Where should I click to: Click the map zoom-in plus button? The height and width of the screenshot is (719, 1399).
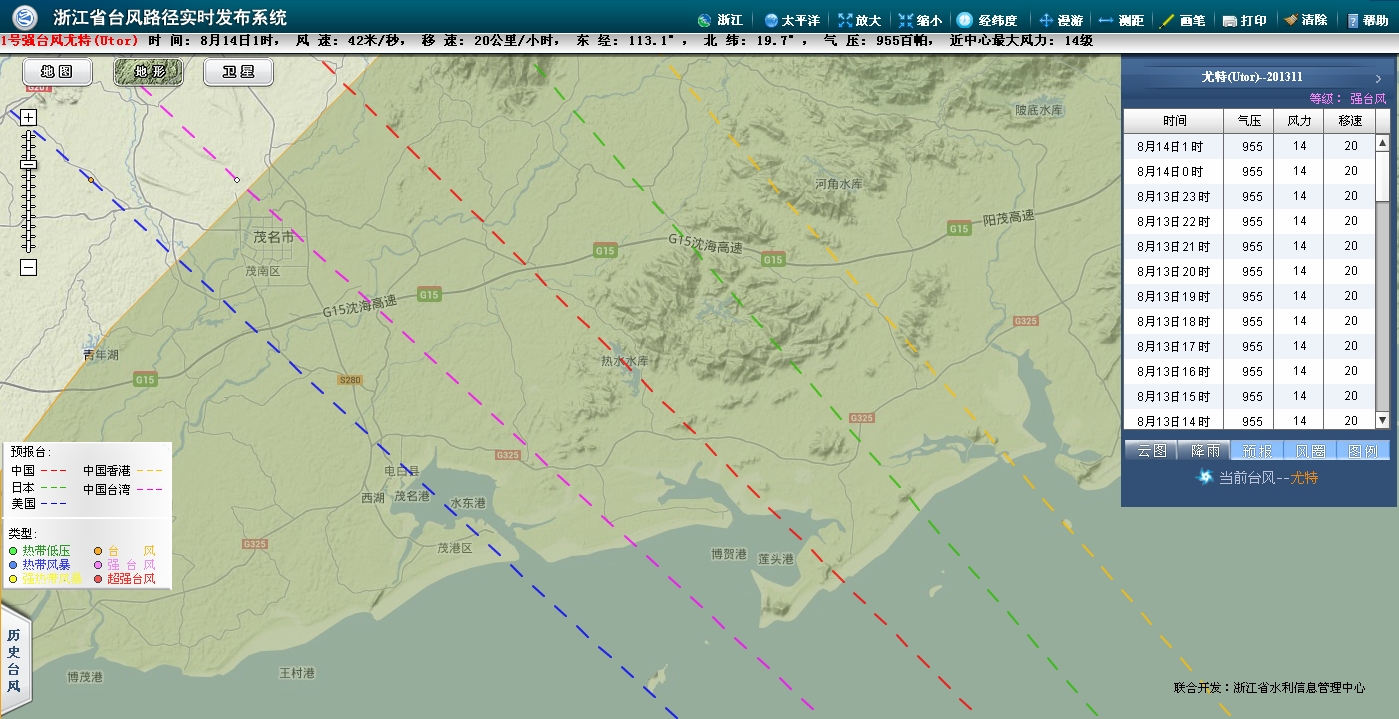tap(29, 117)
